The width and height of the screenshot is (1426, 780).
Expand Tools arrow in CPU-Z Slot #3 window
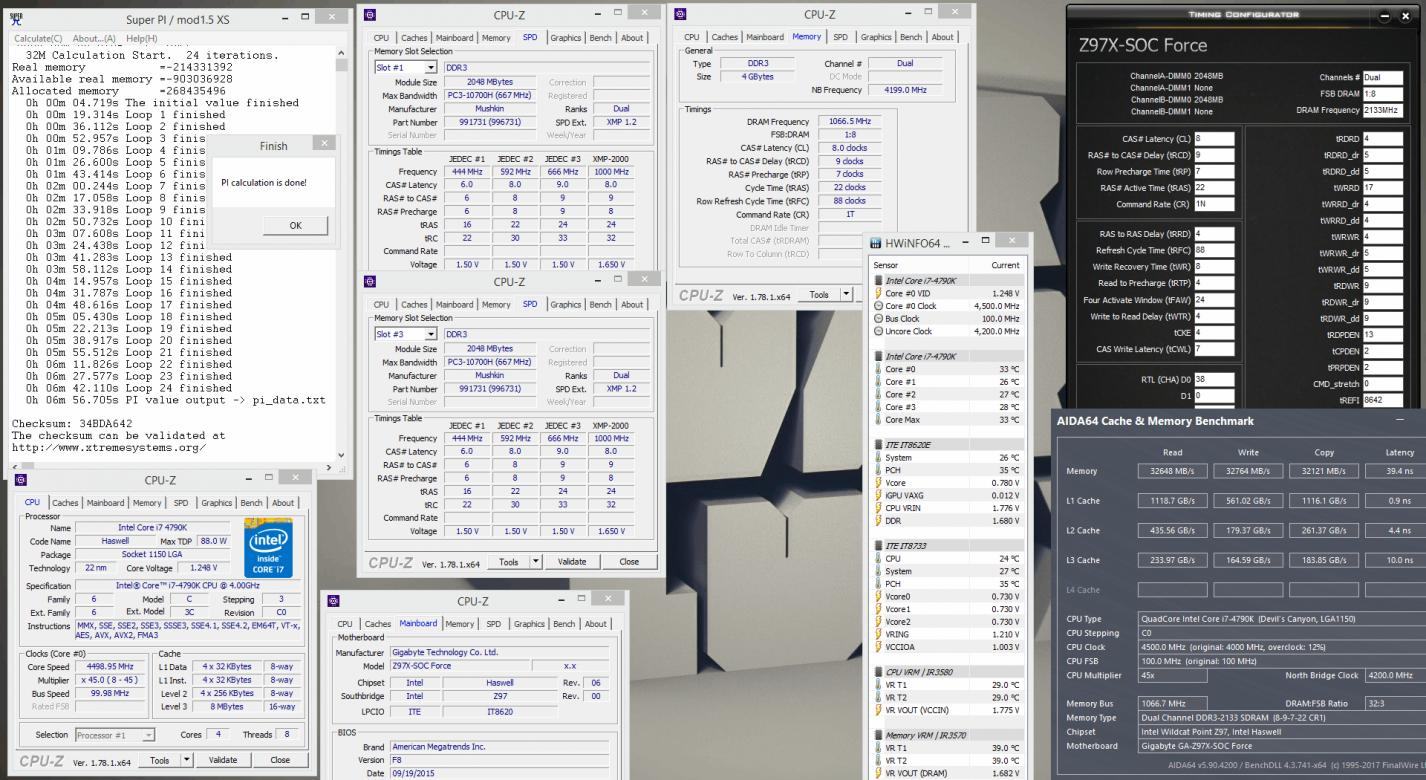click(x=534, y=562)
